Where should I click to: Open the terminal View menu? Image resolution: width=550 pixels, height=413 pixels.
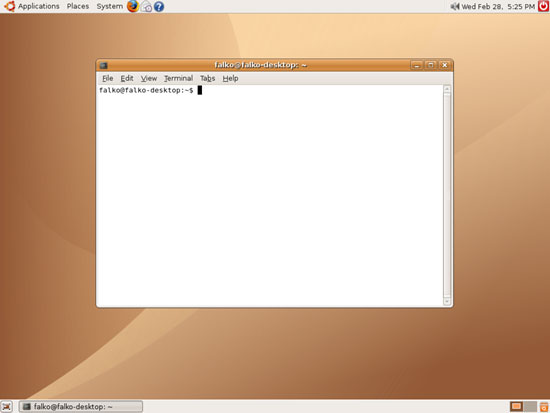149,78
